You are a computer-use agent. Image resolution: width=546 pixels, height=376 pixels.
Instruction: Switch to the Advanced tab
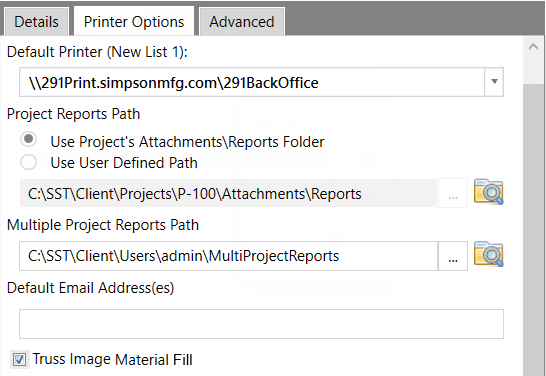[242, 22]
